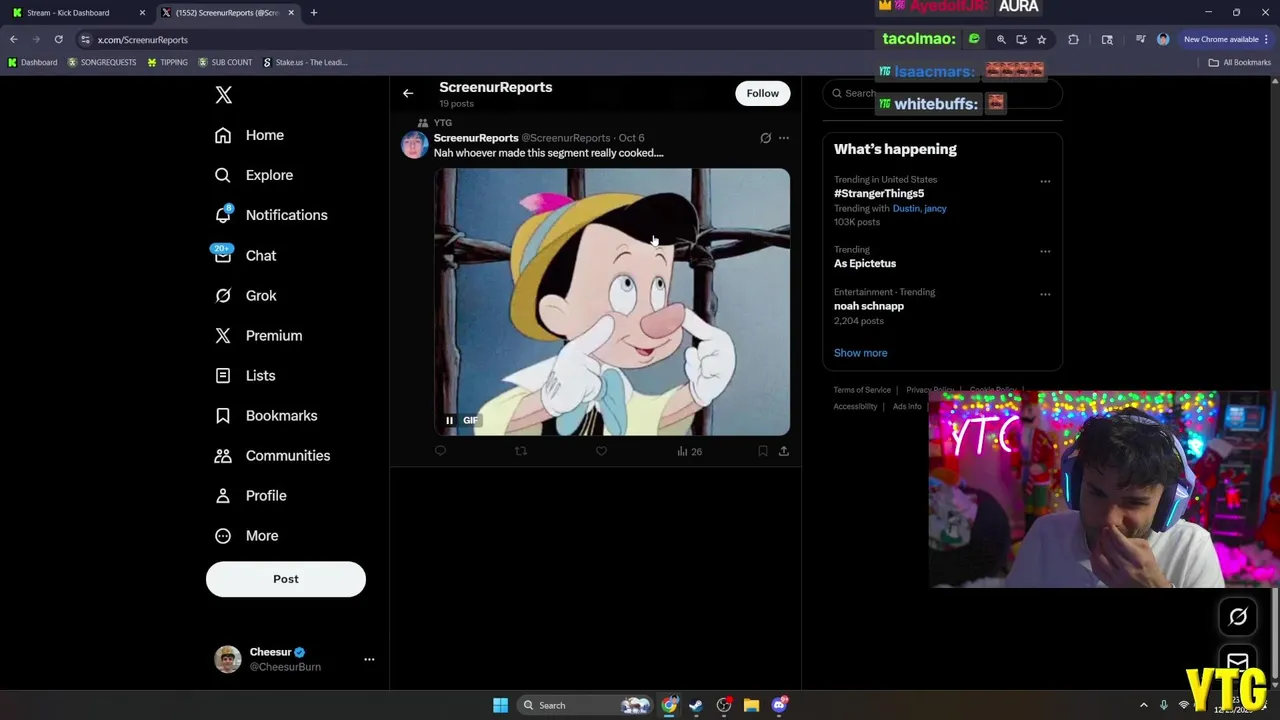The width and height of the screenshot is (1280, 720).
Task: Open the Stake.us bookmark
Action: coord(305,62)
